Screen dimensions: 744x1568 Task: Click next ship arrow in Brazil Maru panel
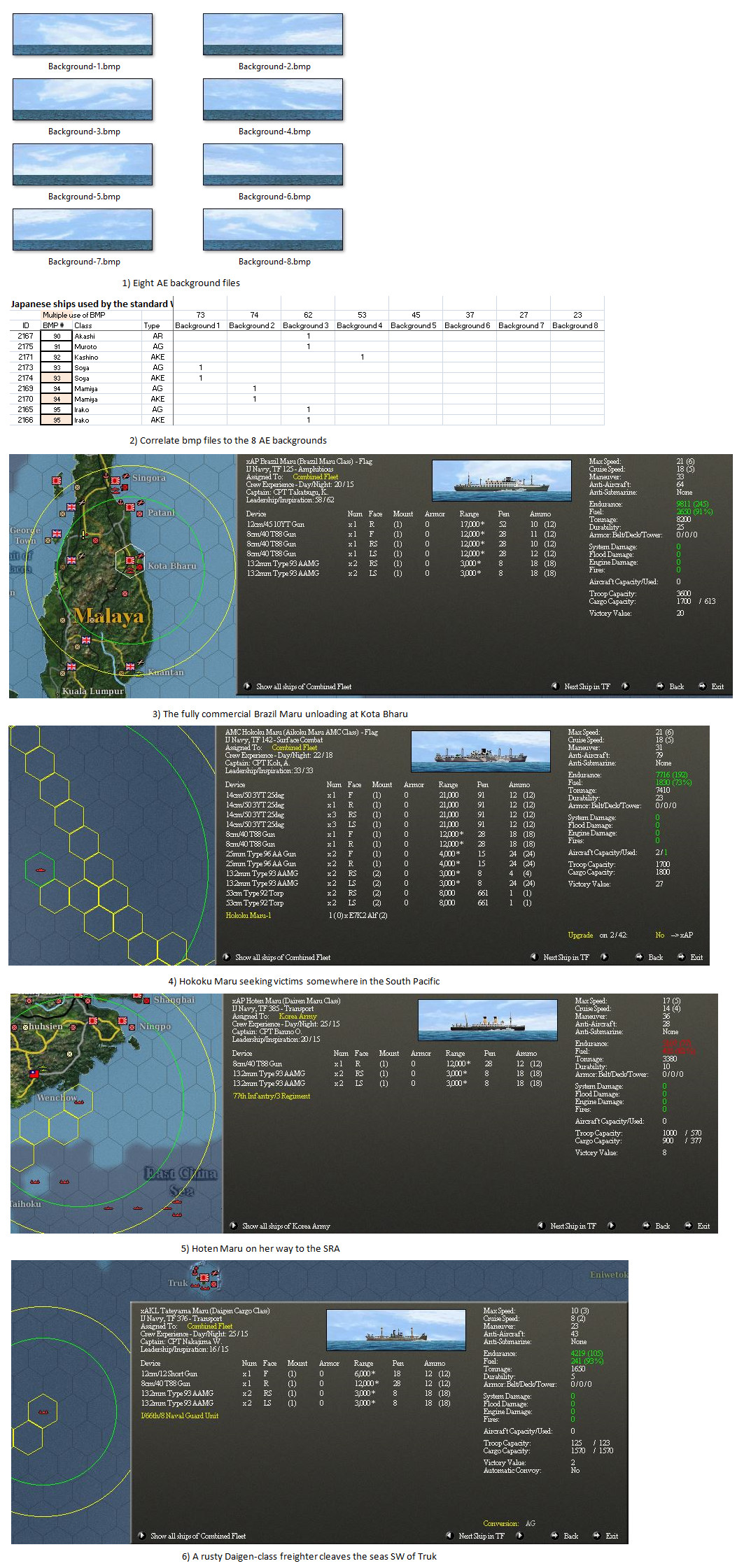coord(626,686)
